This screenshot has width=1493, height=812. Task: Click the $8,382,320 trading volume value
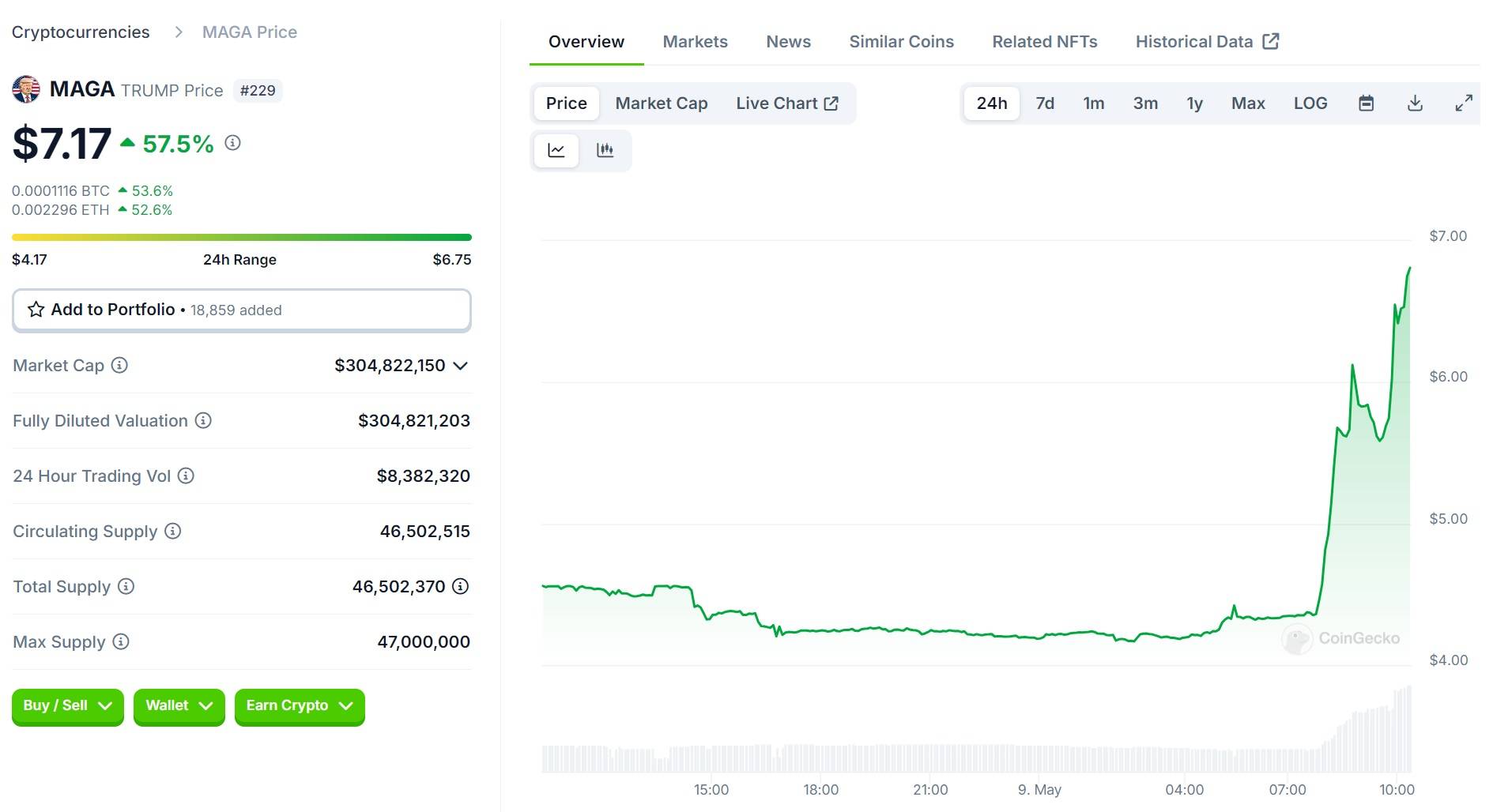[x=424, y=476]
